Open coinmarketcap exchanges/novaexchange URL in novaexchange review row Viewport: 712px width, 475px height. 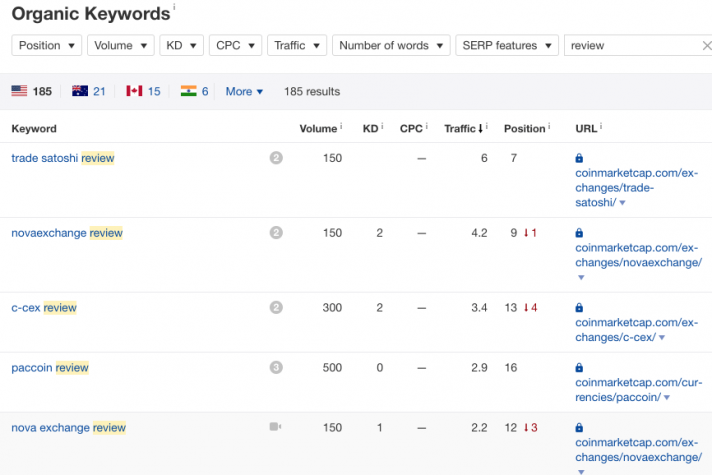point(638,255)
